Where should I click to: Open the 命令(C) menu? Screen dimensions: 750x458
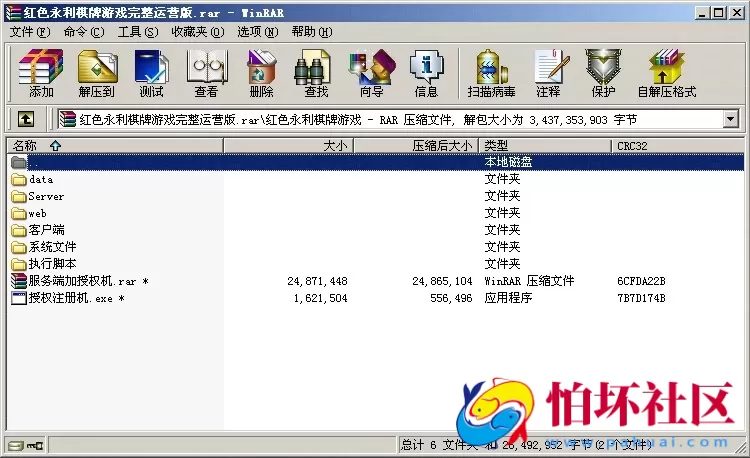pos(84,32)
